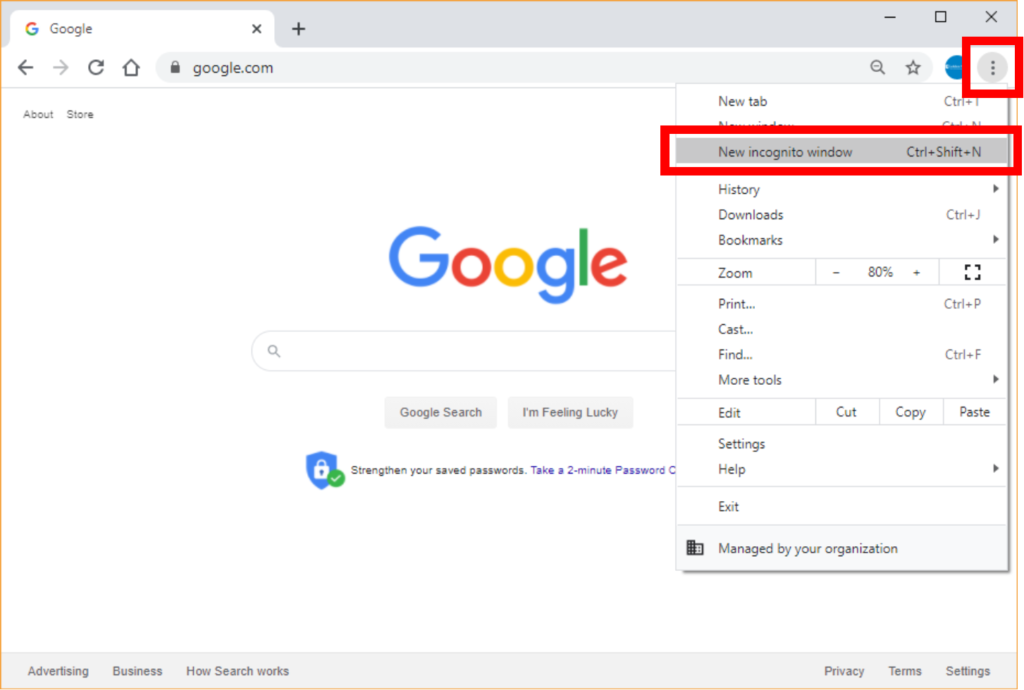Click the lock icon in address bar
The image size is (1024, 690).
click(x=175, y=67)
